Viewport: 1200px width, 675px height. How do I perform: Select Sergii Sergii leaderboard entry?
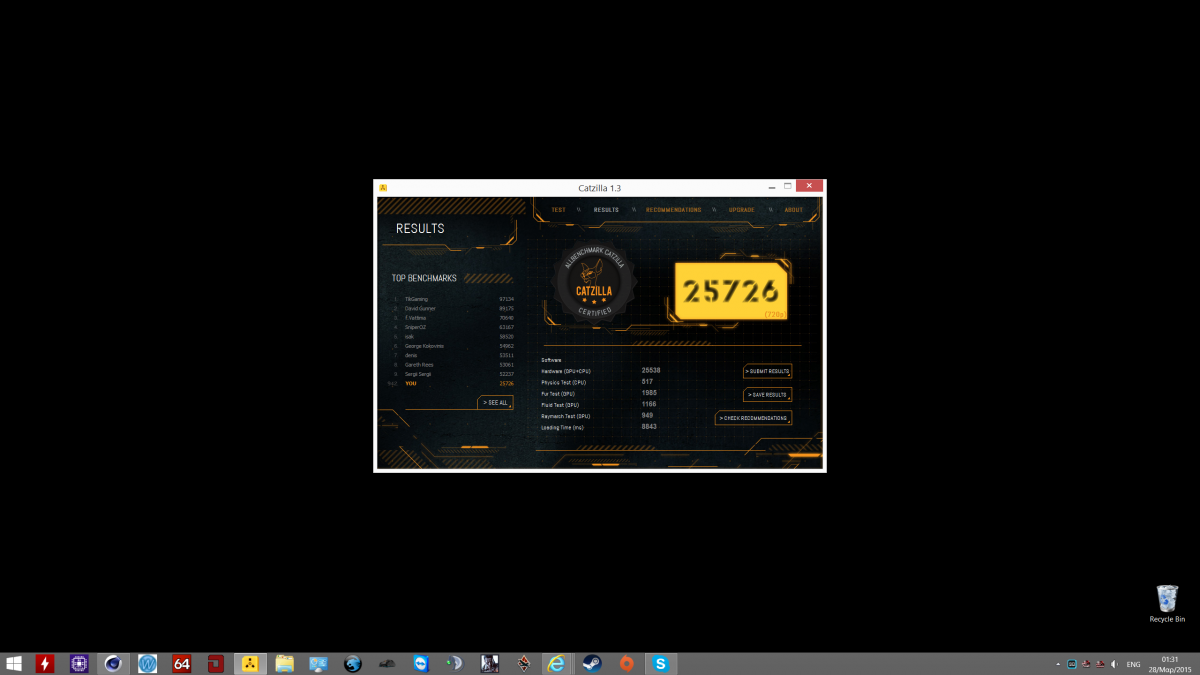tap(453, 374)
